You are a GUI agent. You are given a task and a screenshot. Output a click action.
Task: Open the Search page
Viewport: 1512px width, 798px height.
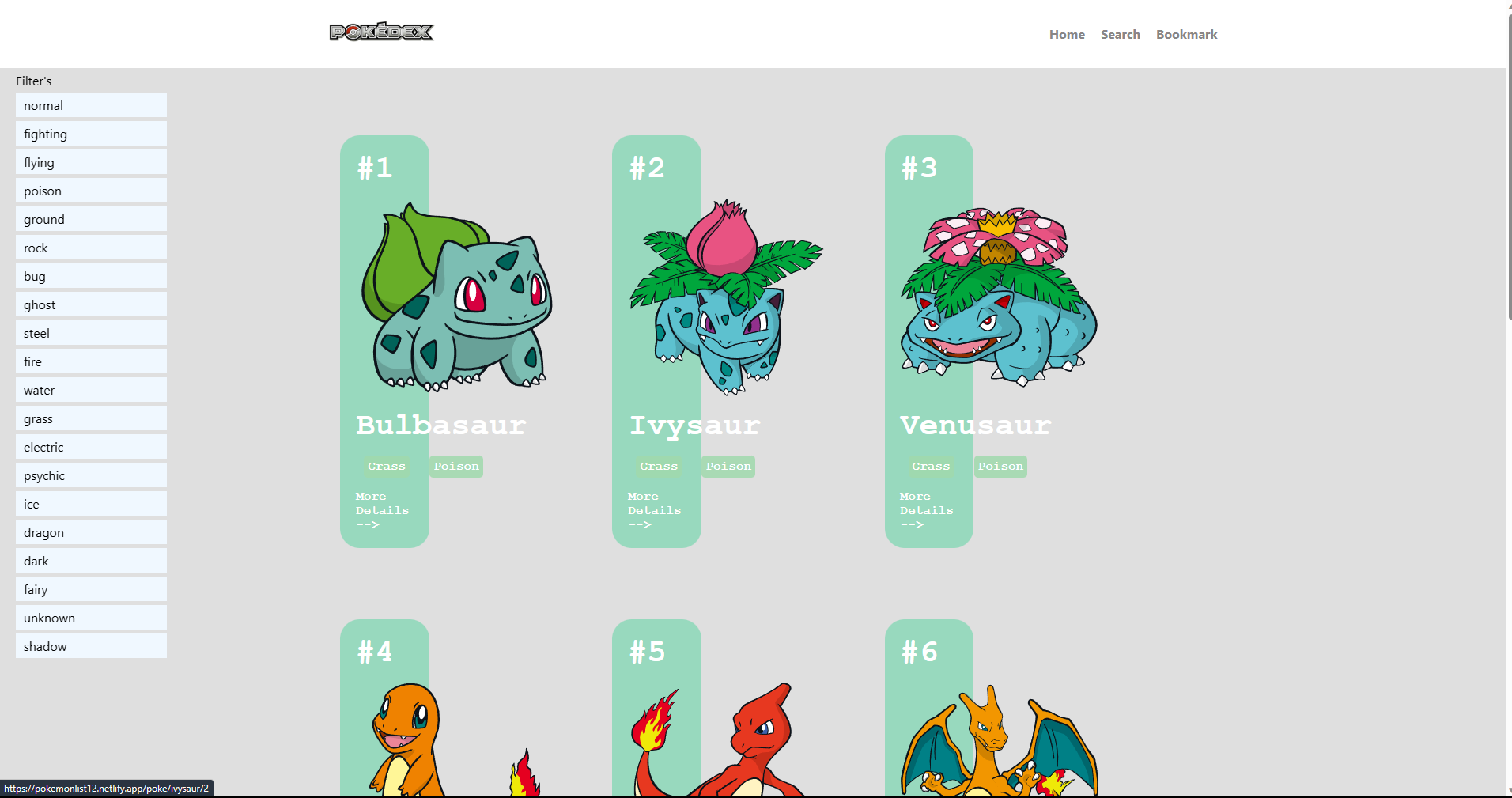pyautogui.click(x=1120, y=34)
